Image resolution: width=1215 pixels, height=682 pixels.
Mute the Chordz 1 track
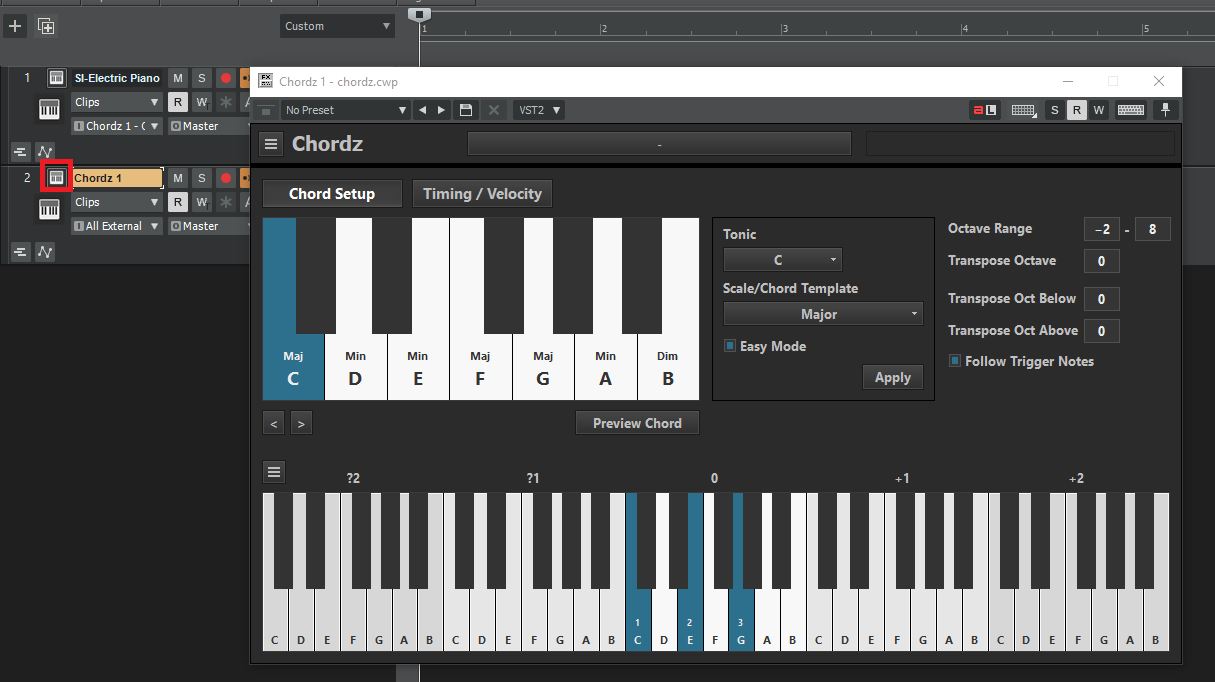click(x=178, y=178)
